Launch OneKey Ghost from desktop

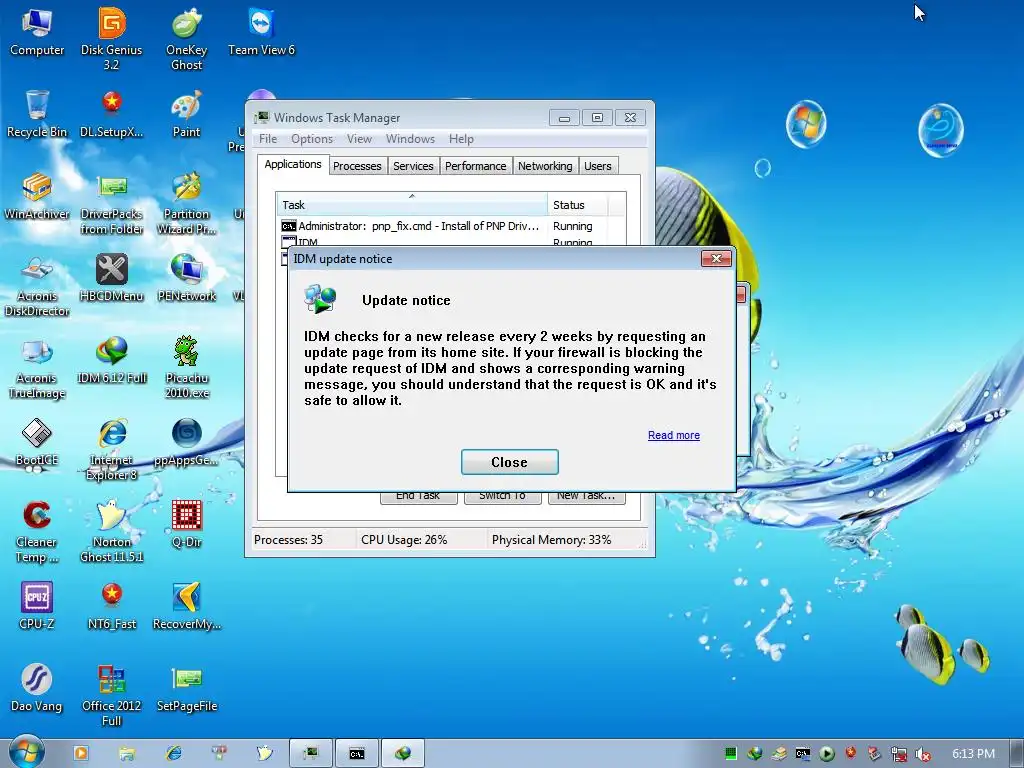click(x=187, y=39)
